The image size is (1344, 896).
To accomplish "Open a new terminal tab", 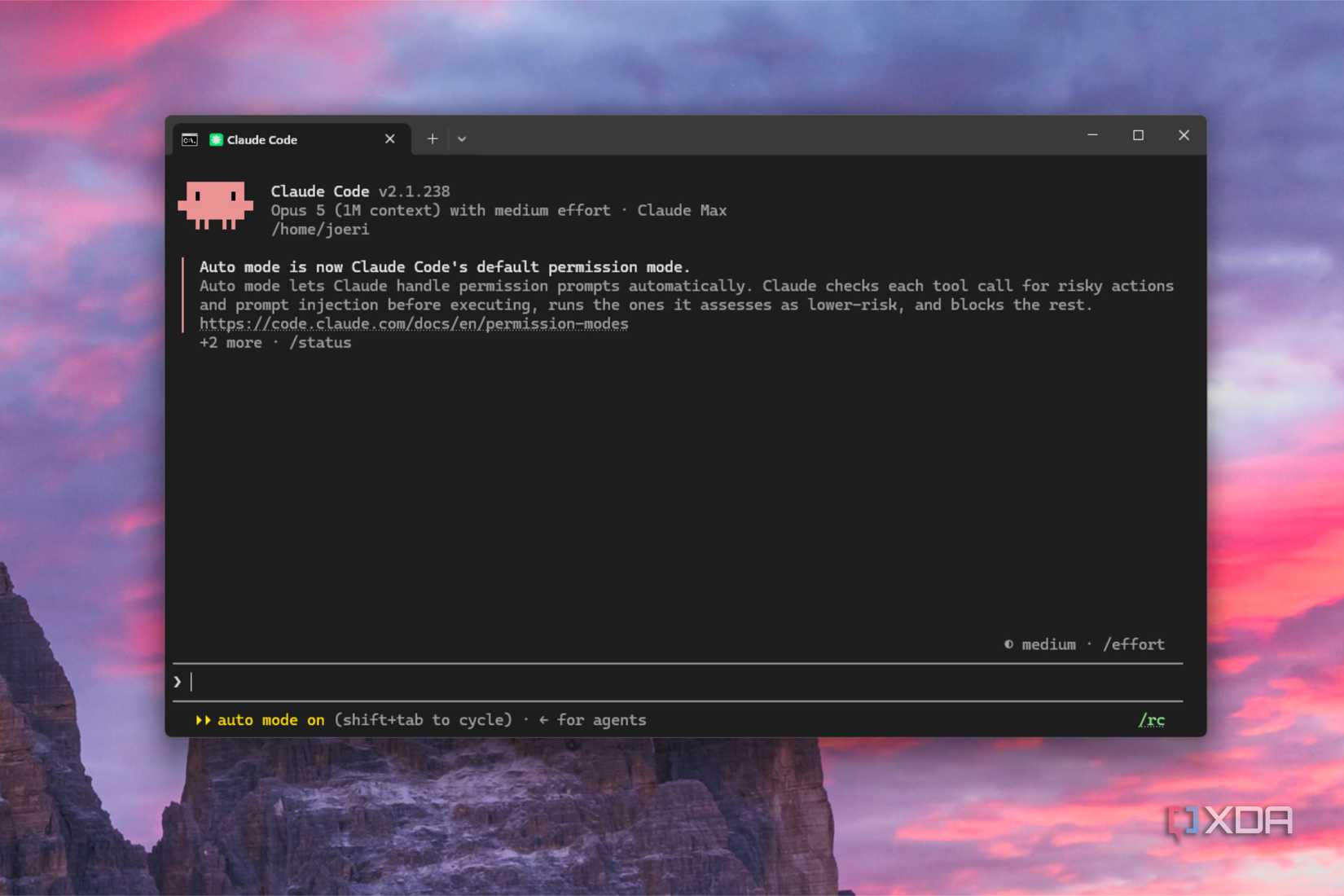I will 433,139.
